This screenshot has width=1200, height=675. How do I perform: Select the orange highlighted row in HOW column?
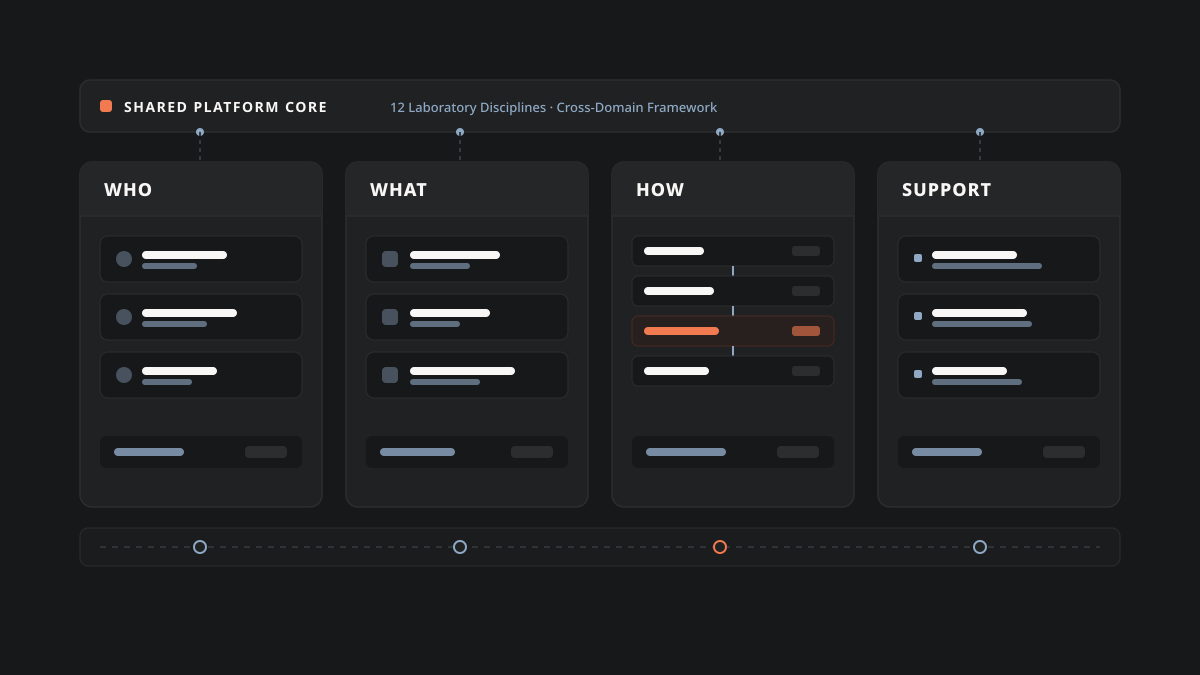click(733, 331)
